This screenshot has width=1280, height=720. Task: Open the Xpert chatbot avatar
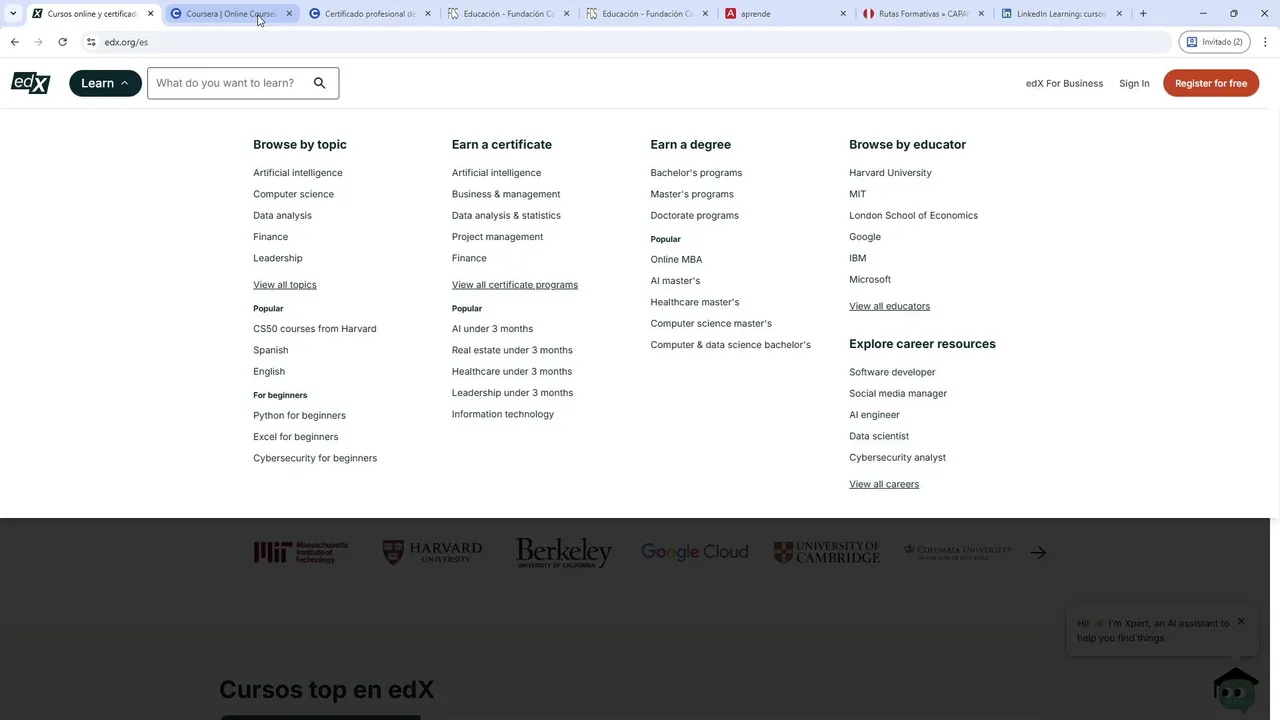(1235, 688)
